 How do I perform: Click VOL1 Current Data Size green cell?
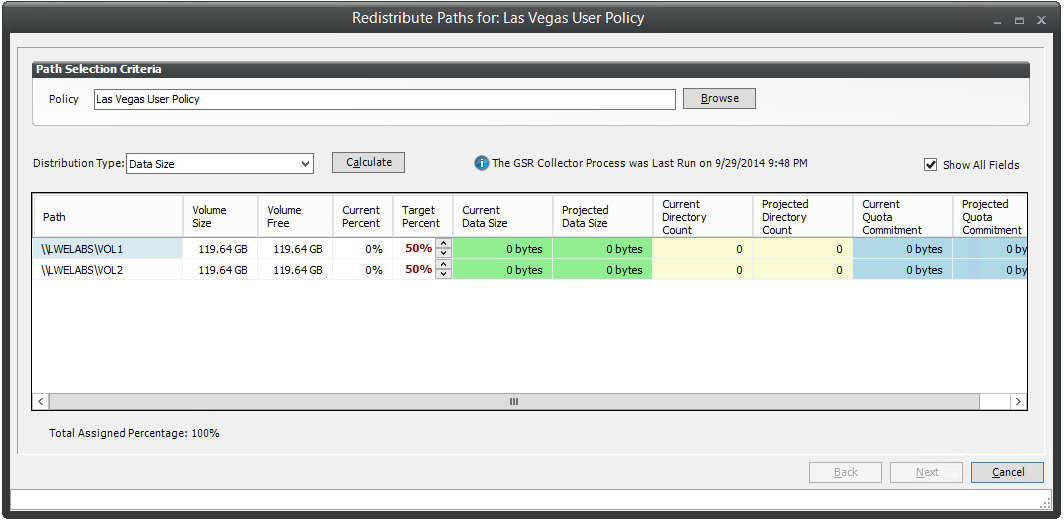502,249
